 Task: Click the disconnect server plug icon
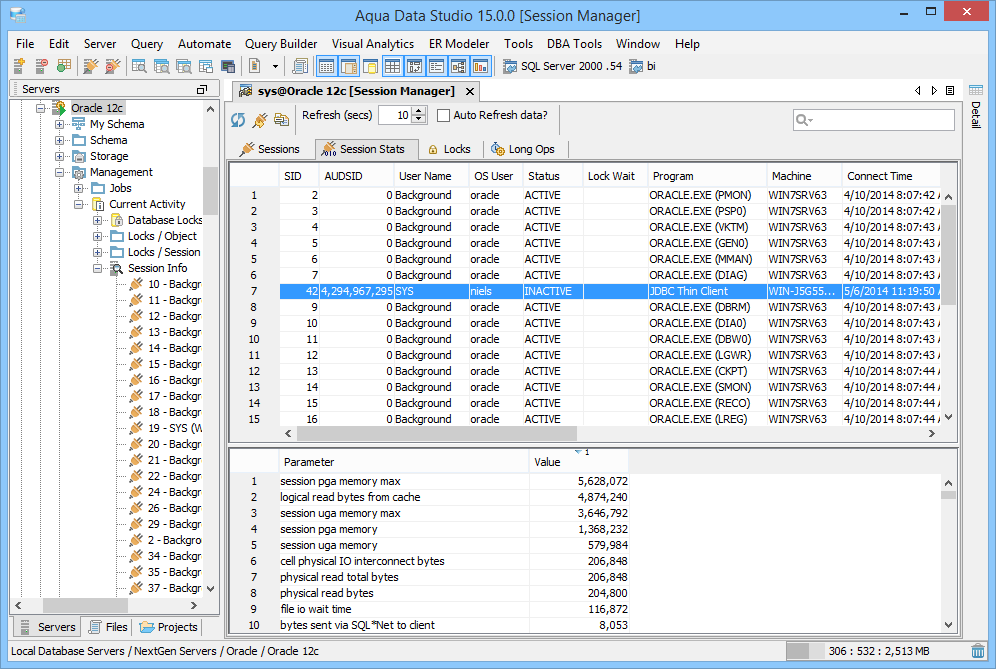coord(112,65)
